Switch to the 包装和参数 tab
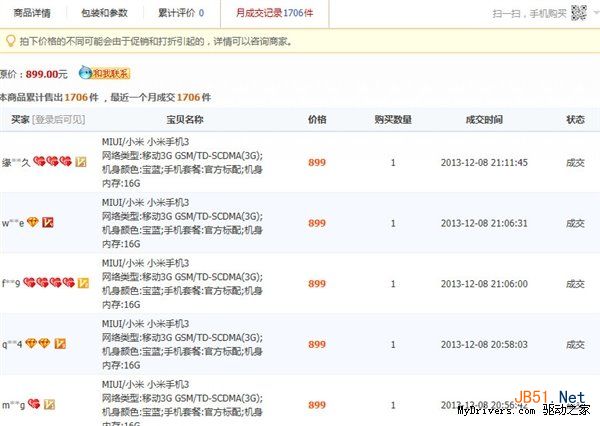600x426 pixels. (104, 13)
